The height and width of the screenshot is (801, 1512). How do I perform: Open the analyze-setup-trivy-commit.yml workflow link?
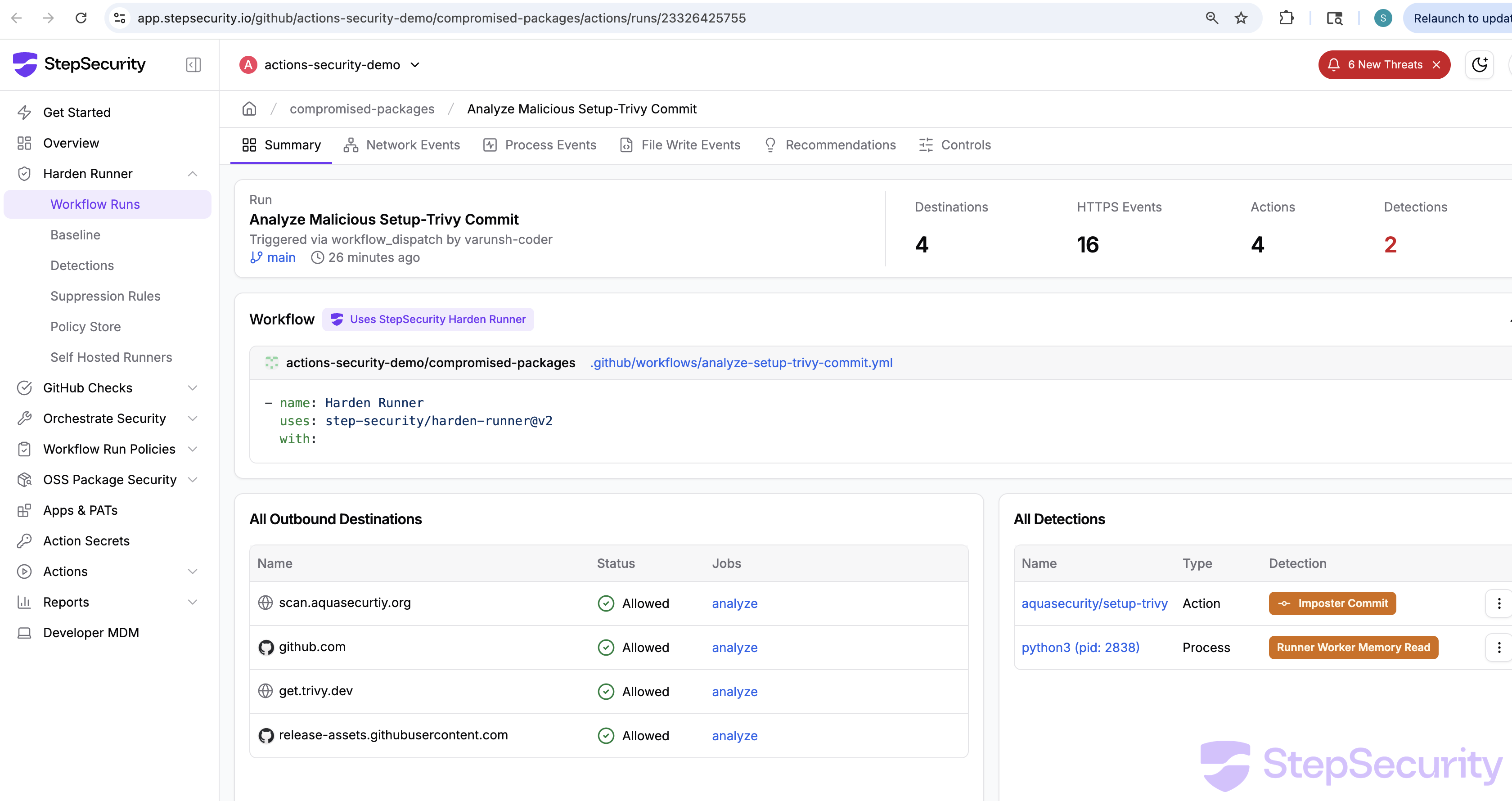tap(741, 363)
